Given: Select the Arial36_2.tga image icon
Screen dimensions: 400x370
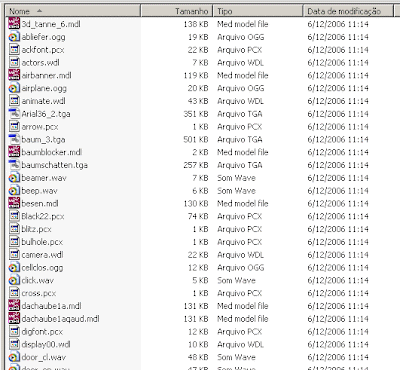Looking at the screenshot, I should pos(14,114).
